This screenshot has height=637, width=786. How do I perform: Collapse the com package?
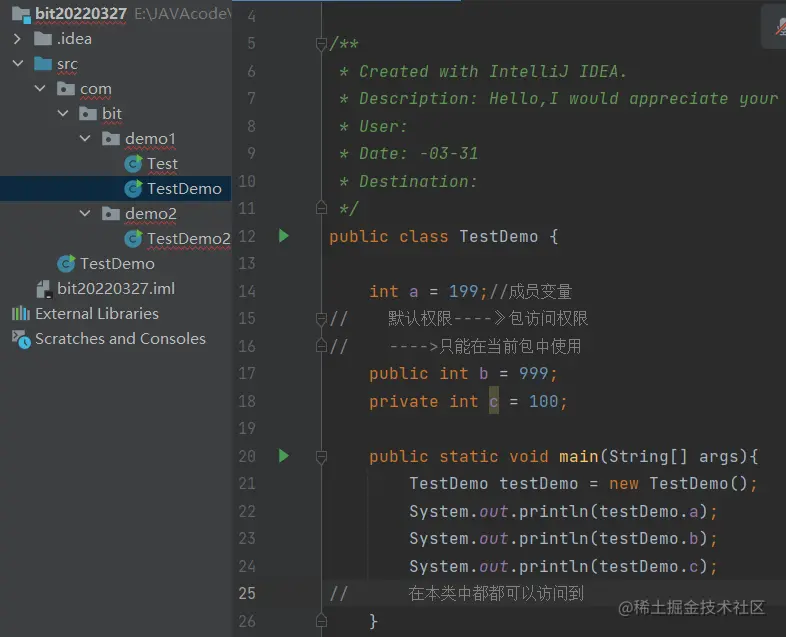(x=40, y=89)
